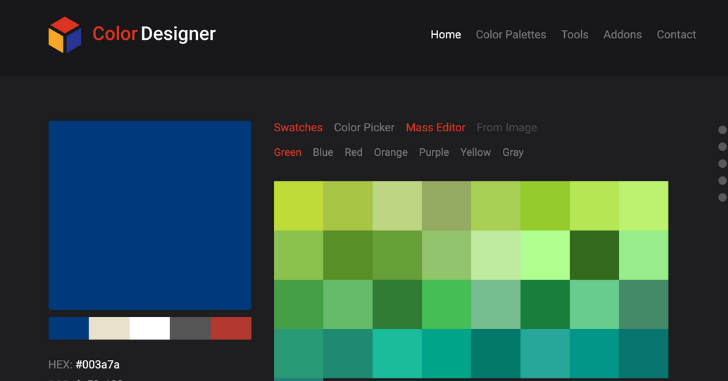Pick the neon light green swatch, second row
Screen dimensions: 728x381
click(545, 255)
